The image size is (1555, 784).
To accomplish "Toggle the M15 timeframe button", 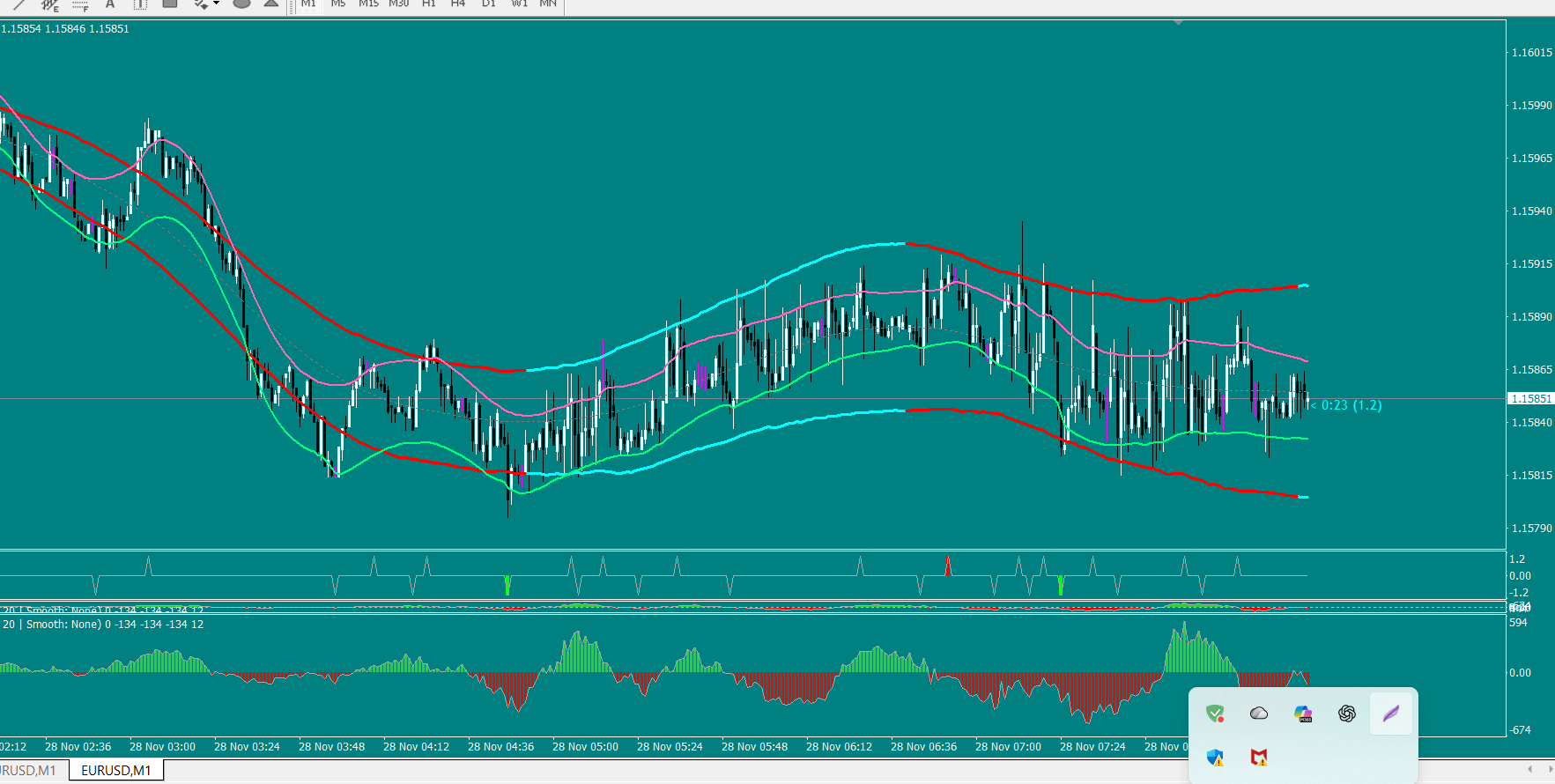I will tap(368, 4).
